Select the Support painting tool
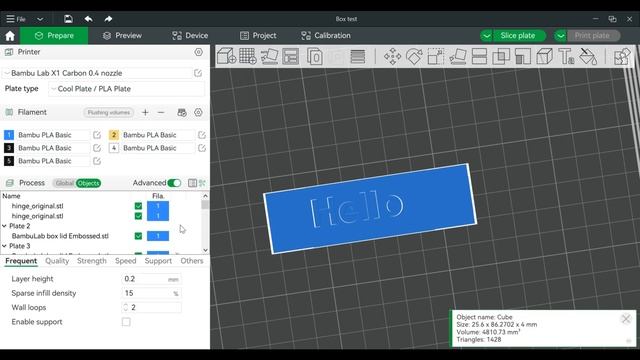The width and height of the screenshot is (640, 360). [x=523, y=56]
